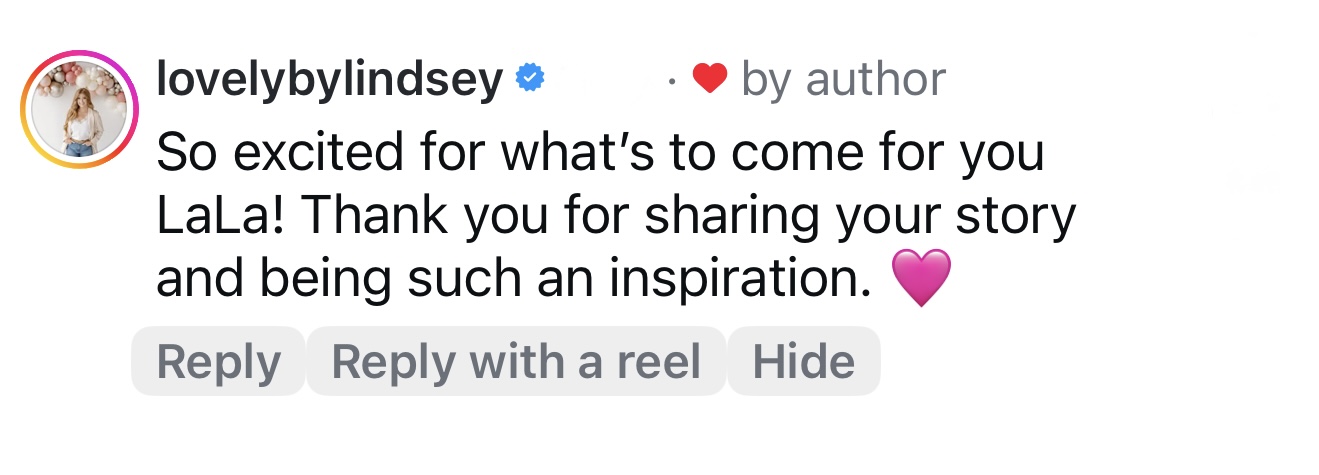Click the "by author" label
The image size is (1319, 475).
click(842, 80)
